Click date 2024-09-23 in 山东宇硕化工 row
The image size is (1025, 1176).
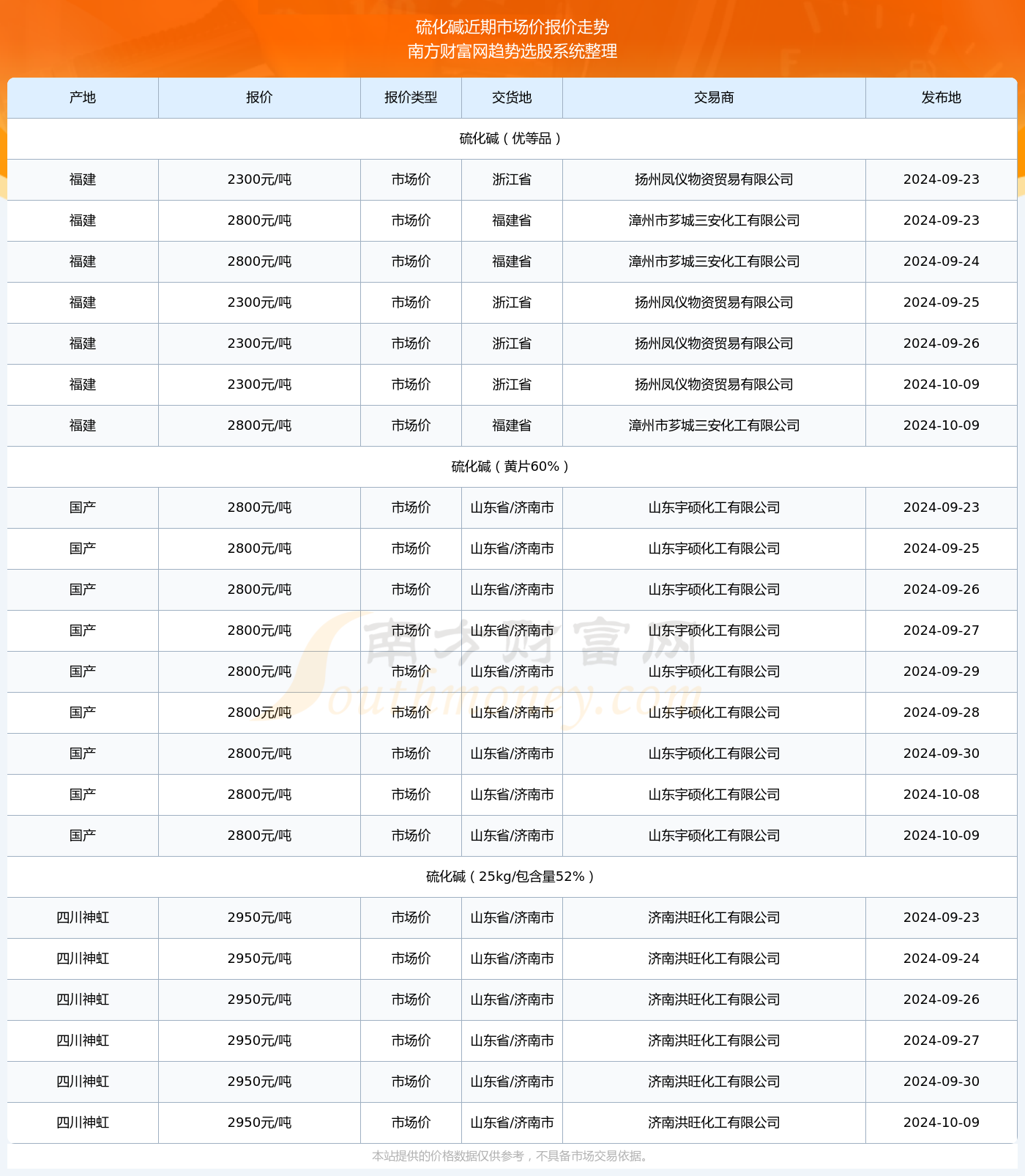pyautogui.click(x=942, y=507)
